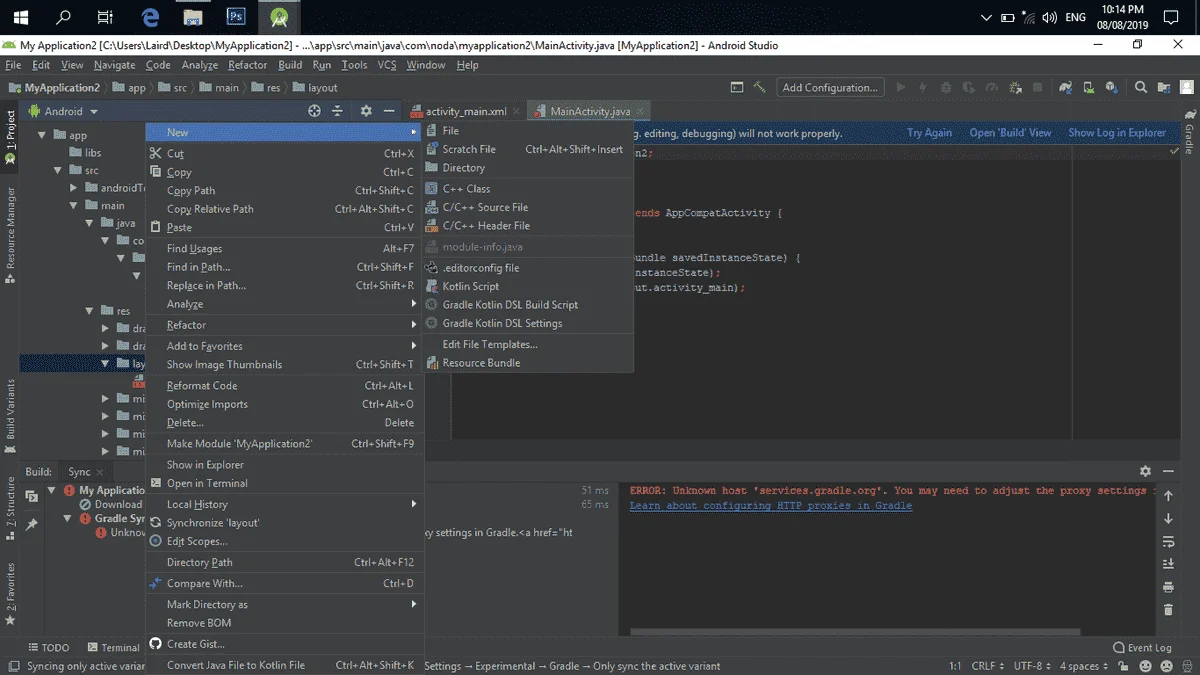Open the SDK Manager icon in toolbar
Viewport: 1200px width, 675px height.
(x=1113, y=87)
